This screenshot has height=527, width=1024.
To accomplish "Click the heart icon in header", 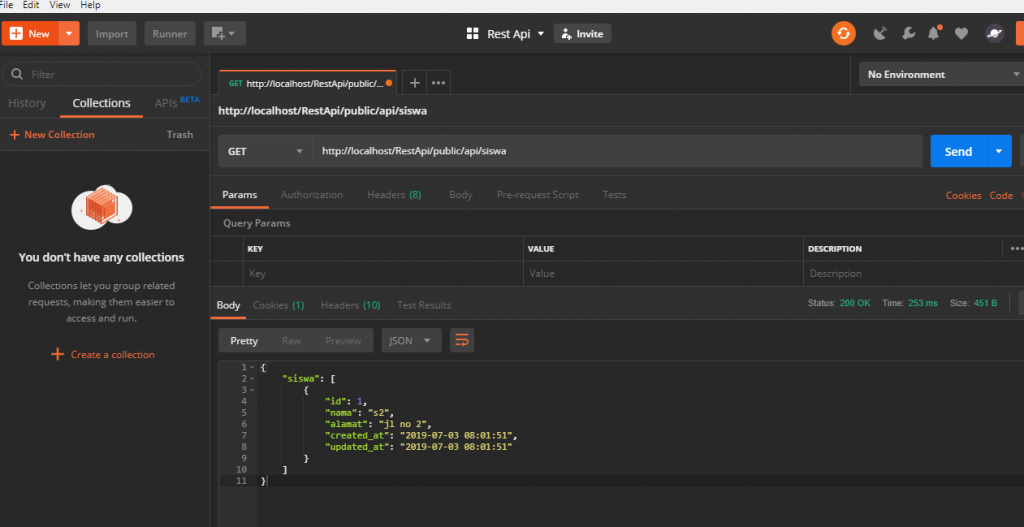I will coord(961,34).
